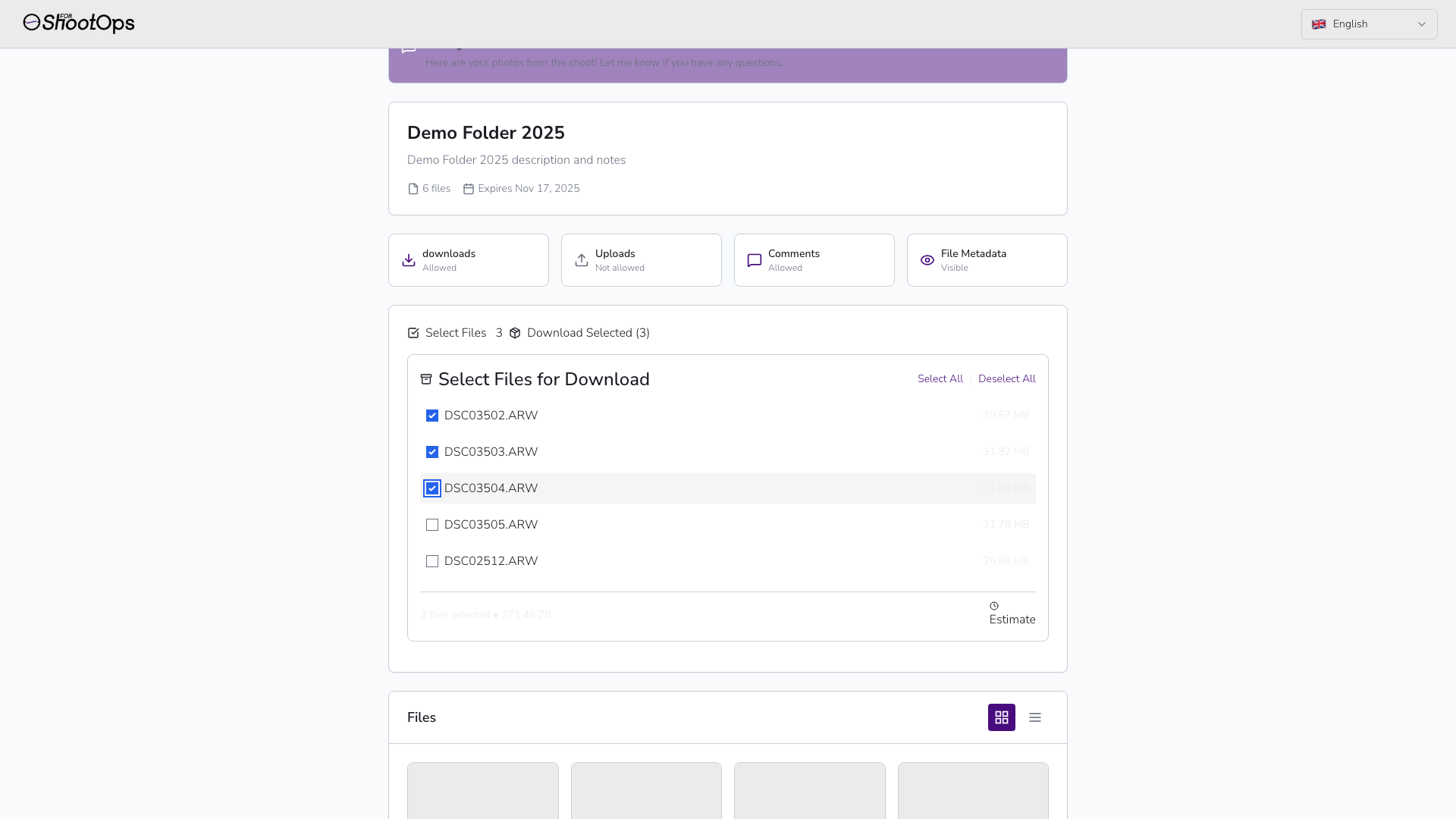Image resolution: width=1456 pixels, height=819 pixels.
Task: Click the ShootOps logo
Action: coord(79,24)
